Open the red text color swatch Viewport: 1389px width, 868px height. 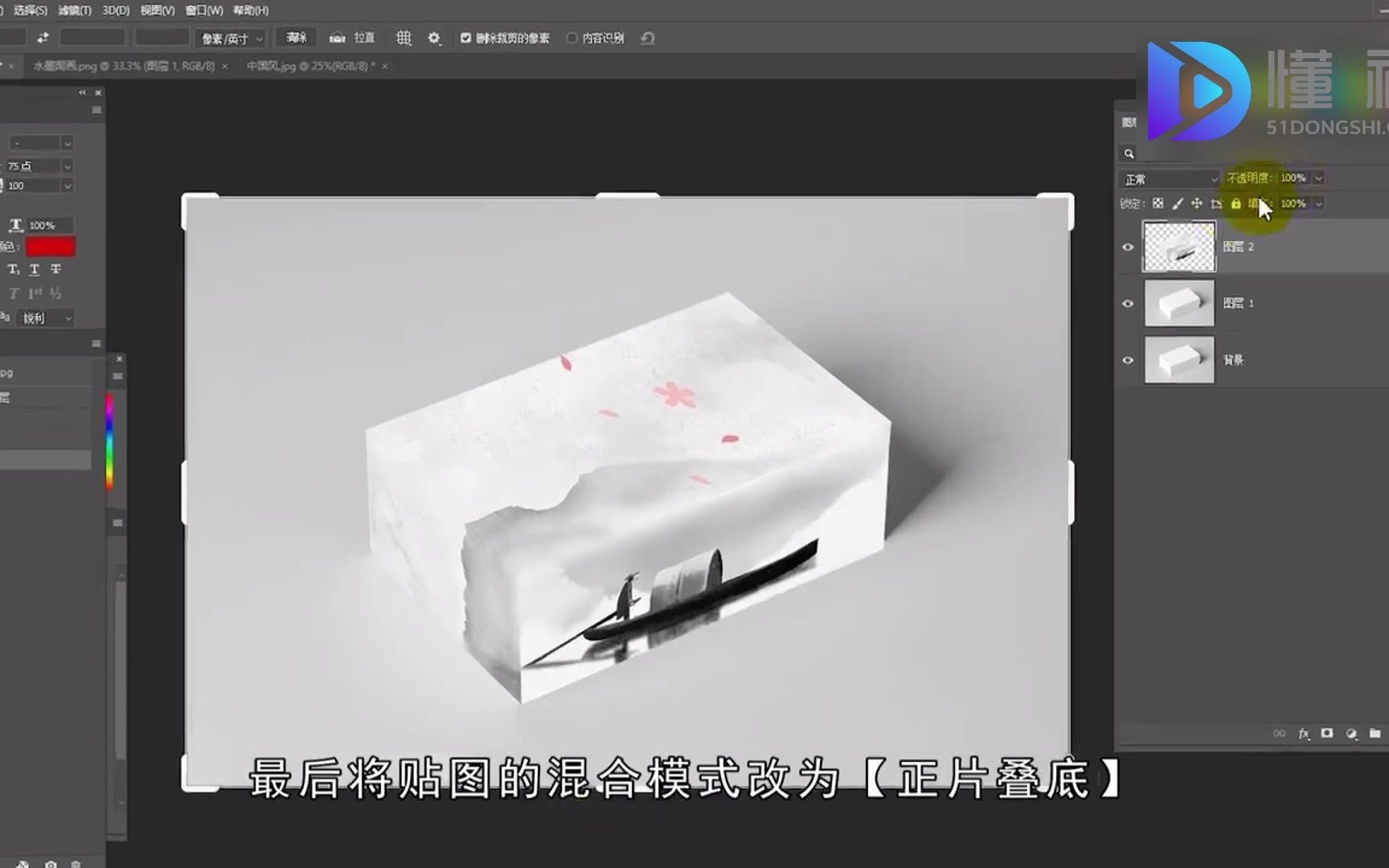point(50,247)
